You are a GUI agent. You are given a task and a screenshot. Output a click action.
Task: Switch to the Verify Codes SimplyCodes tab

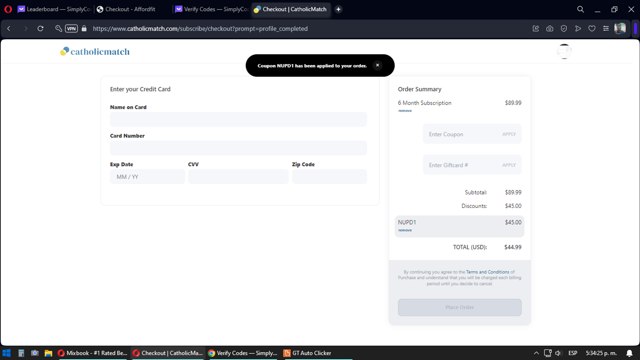pos(211,9)
